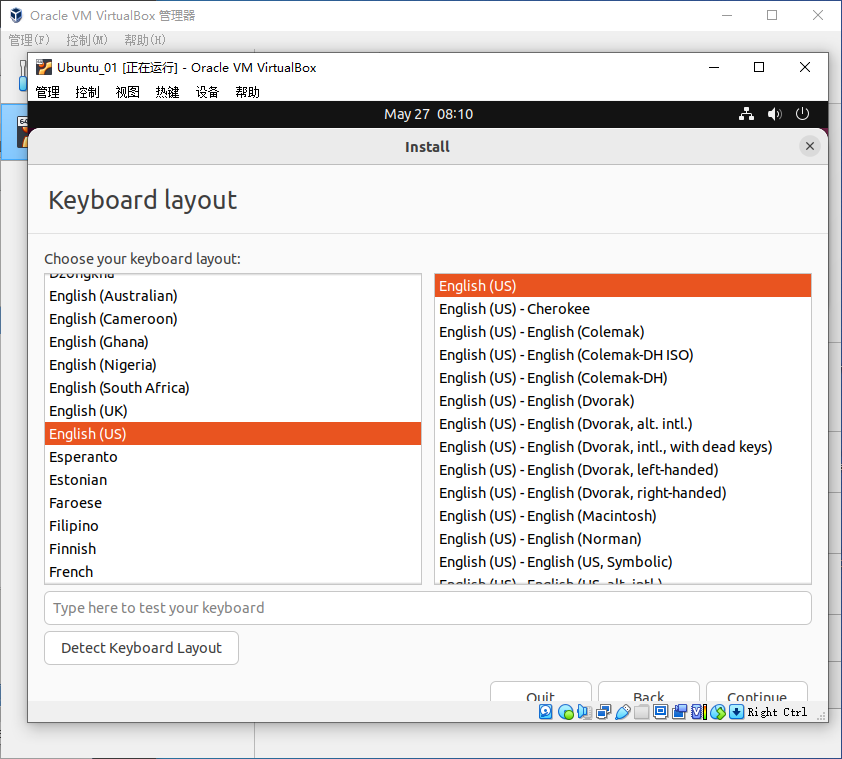Click the mouse integration status icon
Image resolution: width=842 pixels, height=759 pixels.
(x=717, y=712)
